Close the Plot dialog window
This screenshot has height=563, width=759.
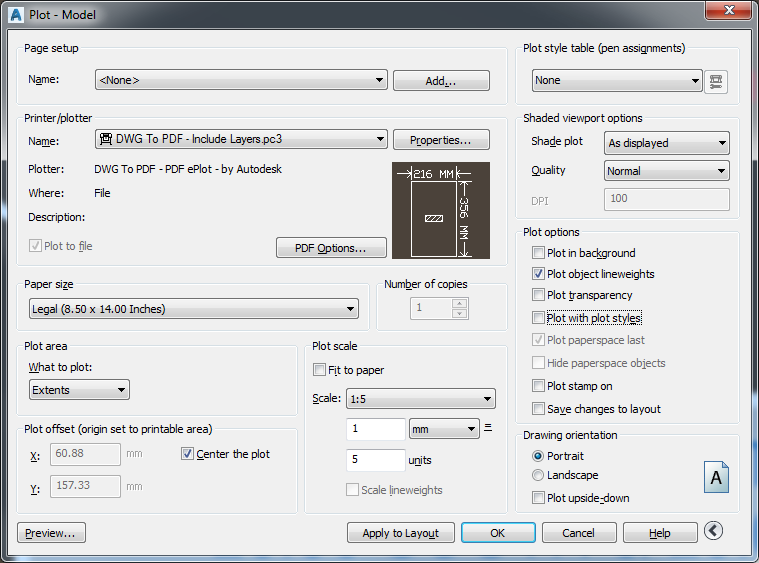pos(729,10)
